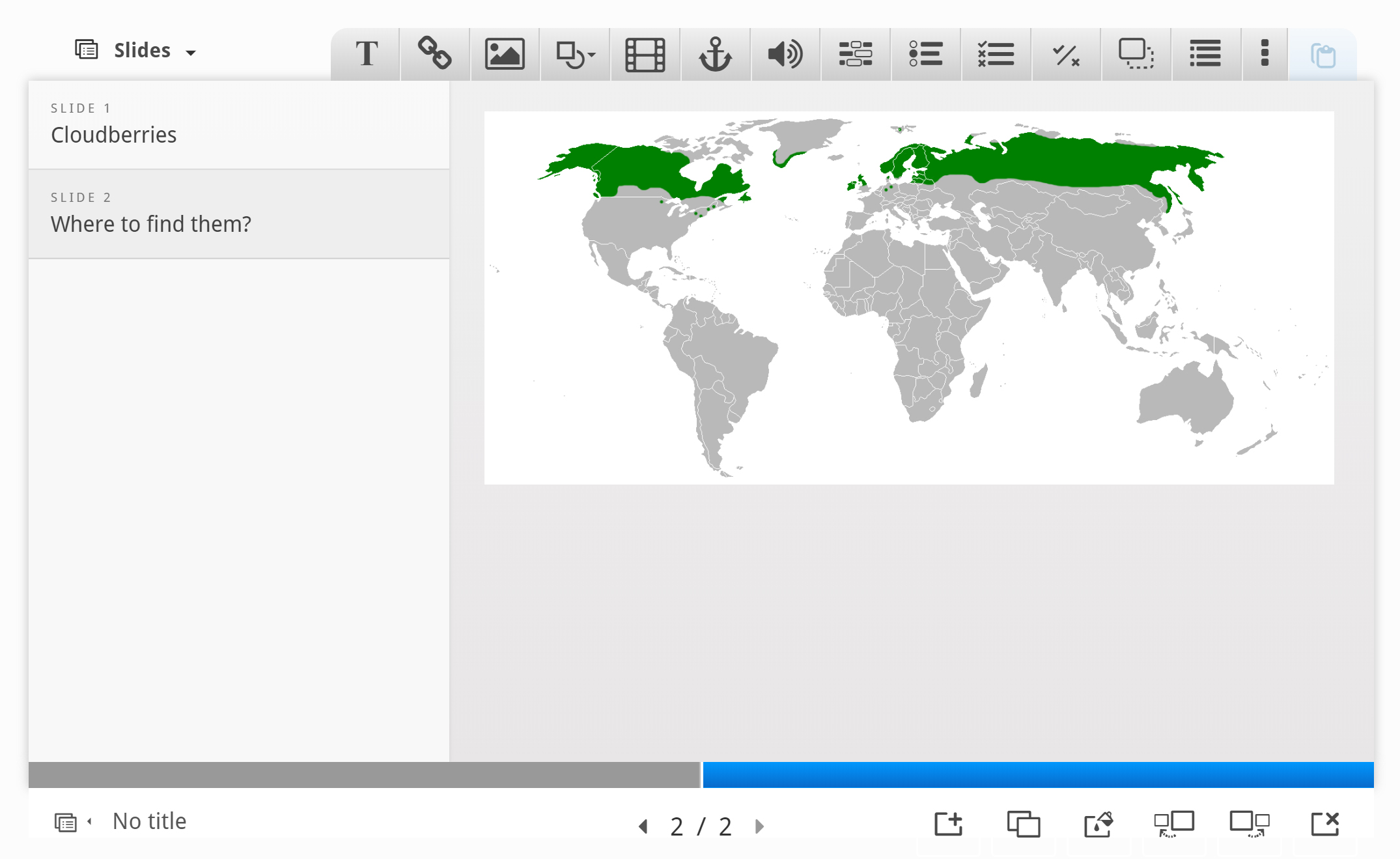The width and height of the screenshot is (1400, 859).
Task: Select Slide 2 Where to find them
Action: 238,214
